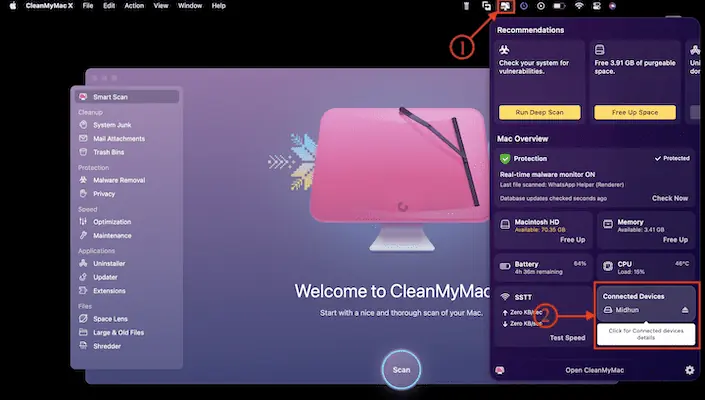The width and height of the screenshot is (705, 400).
Task: Open the Apple menu
Action: [x=13, y=6]
